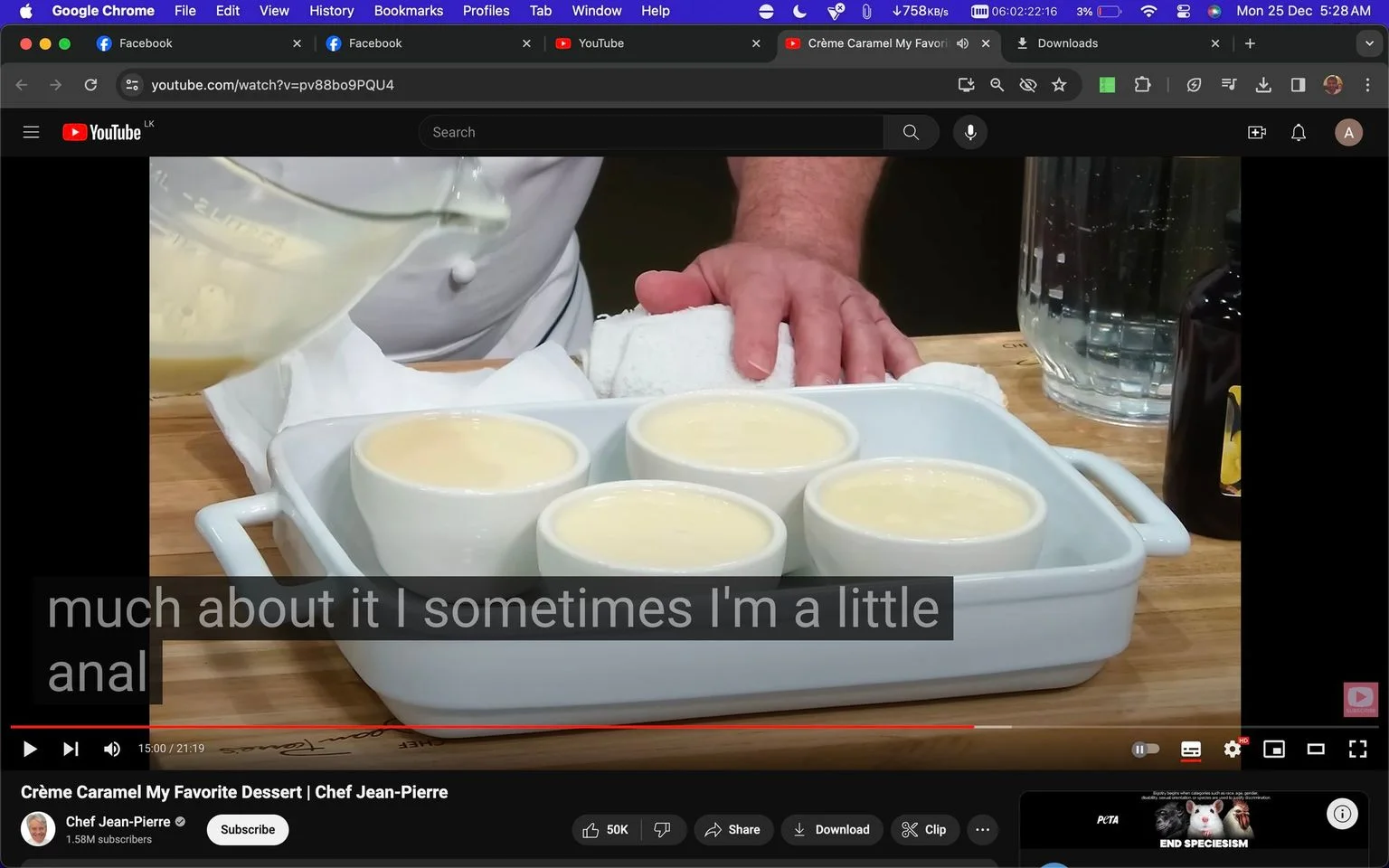Screen dimensions: 1389x868
Task: Open YouTube notifications bell
Action: pyautogui.click(x=1299, y=132)
